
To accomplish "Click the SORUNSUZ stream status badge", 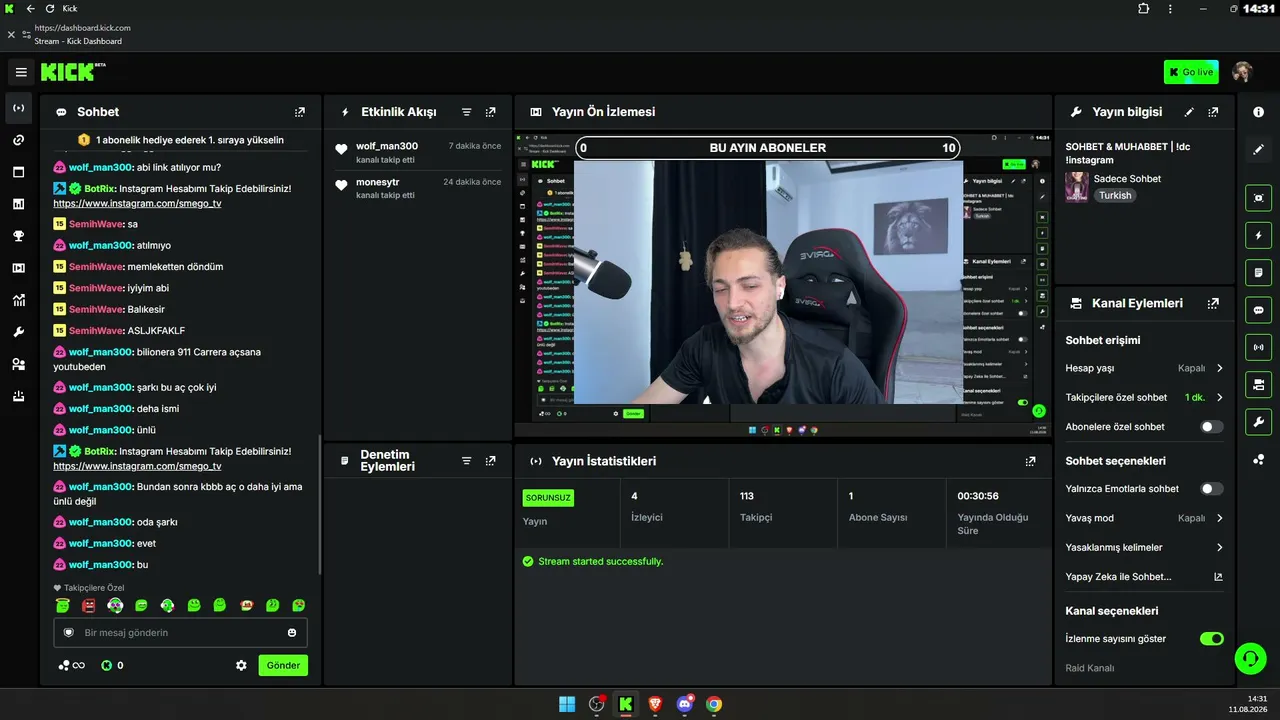I will [548, 497].
